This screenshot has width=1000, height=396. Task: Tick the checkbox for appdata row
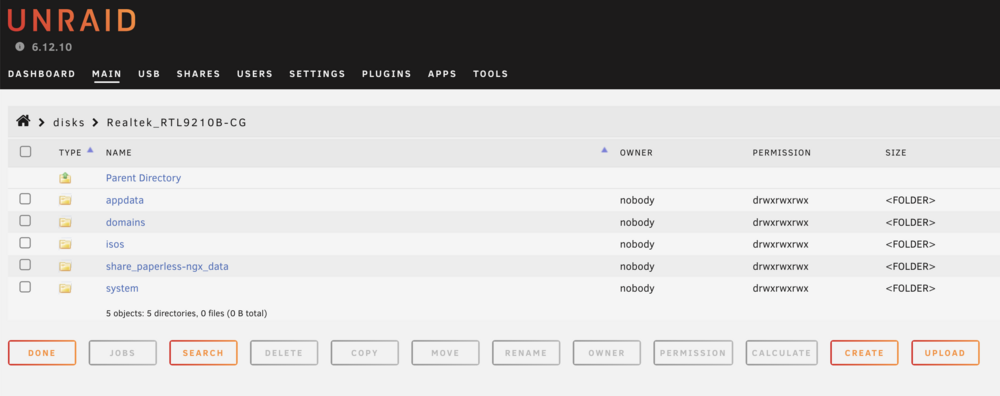[x=25, y=199]
